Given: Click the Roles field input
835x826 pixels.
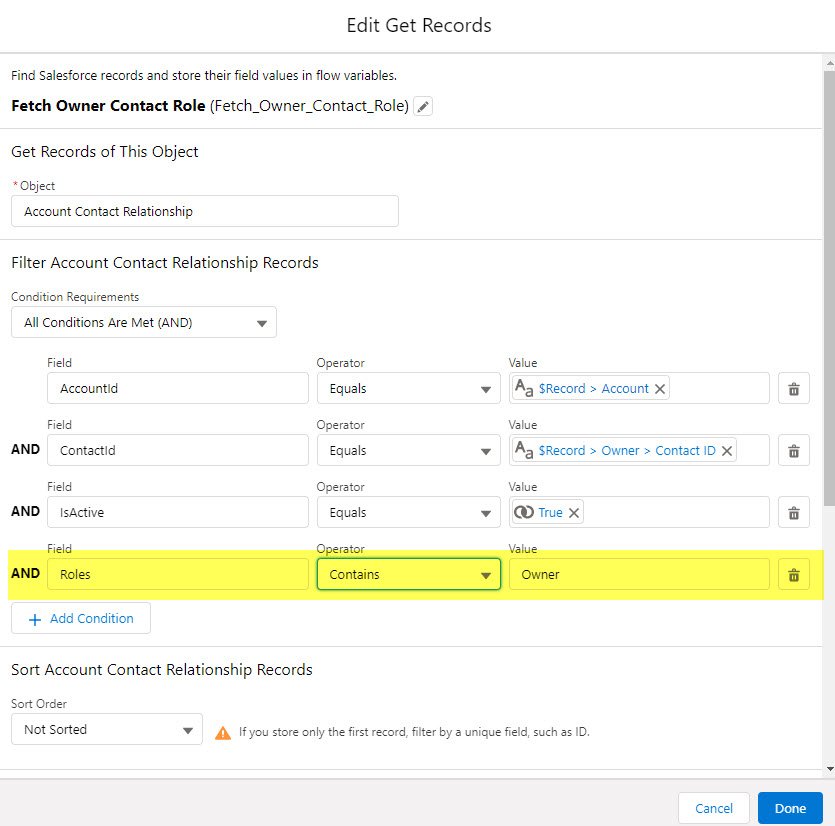Looking at the screenshot, I should point(177,575).
